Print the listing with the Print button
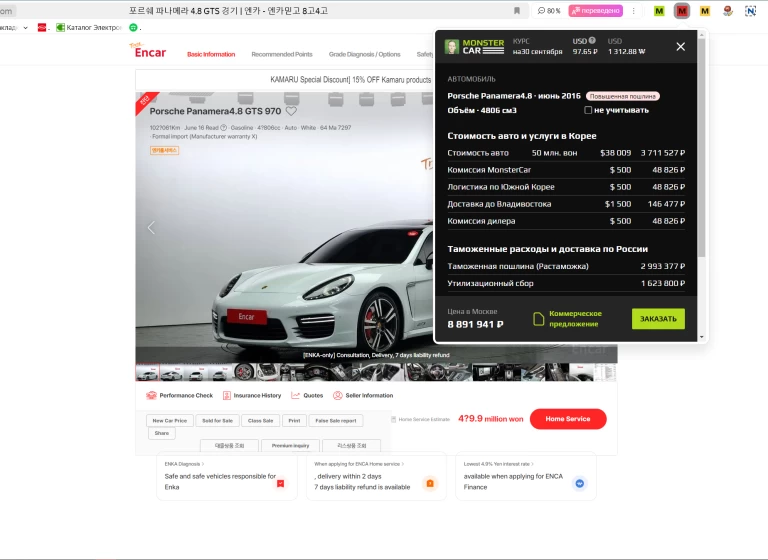 point(294,421)
